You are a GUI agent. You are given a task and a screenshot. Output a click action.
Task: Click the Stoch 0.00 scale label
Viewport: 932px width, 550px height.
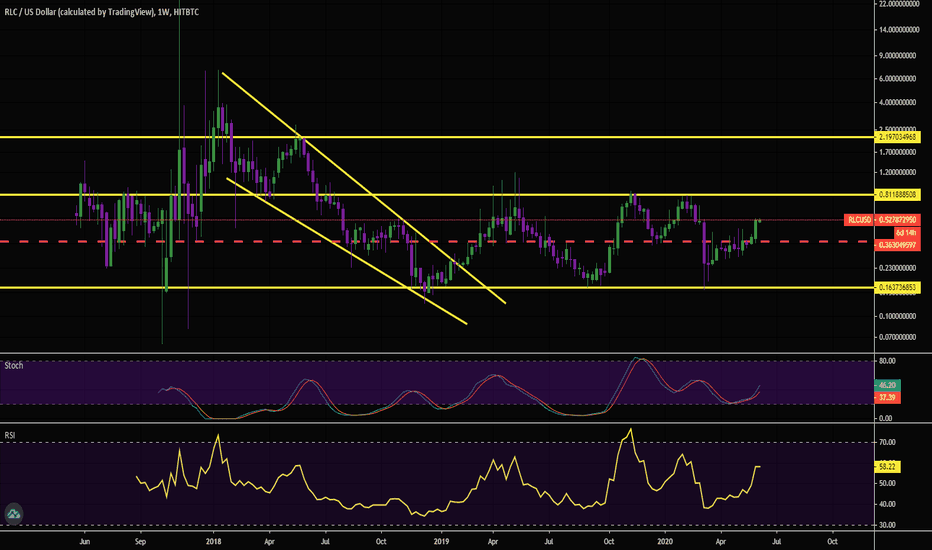point(886,418)
